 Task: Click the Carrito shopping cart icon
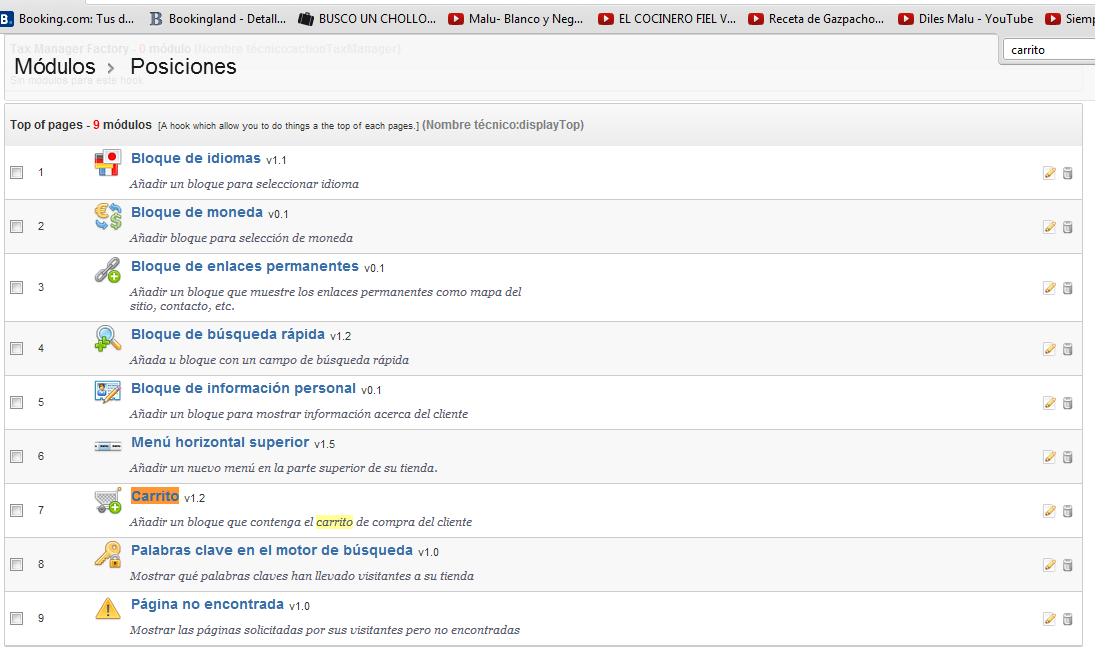(108, 501)
